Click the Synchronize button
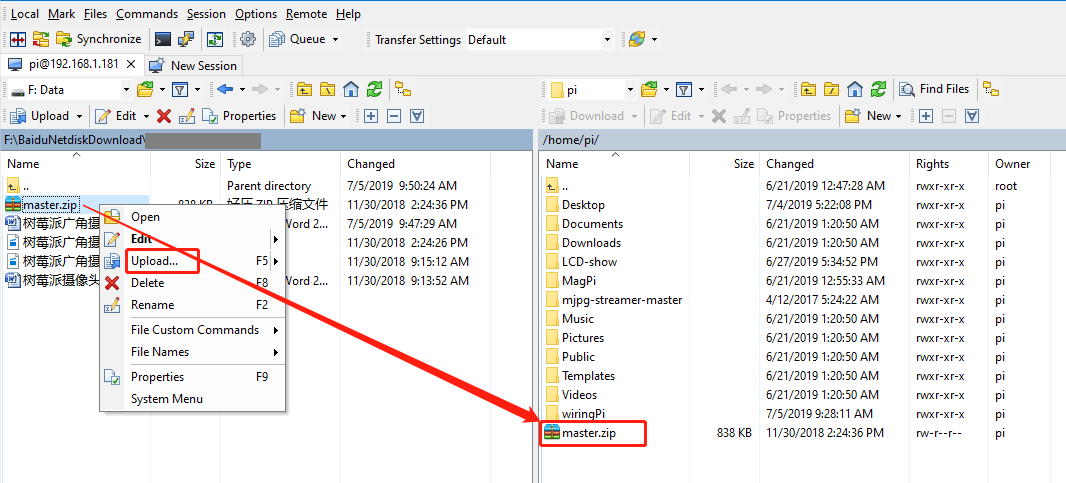 tap(99, 39)
